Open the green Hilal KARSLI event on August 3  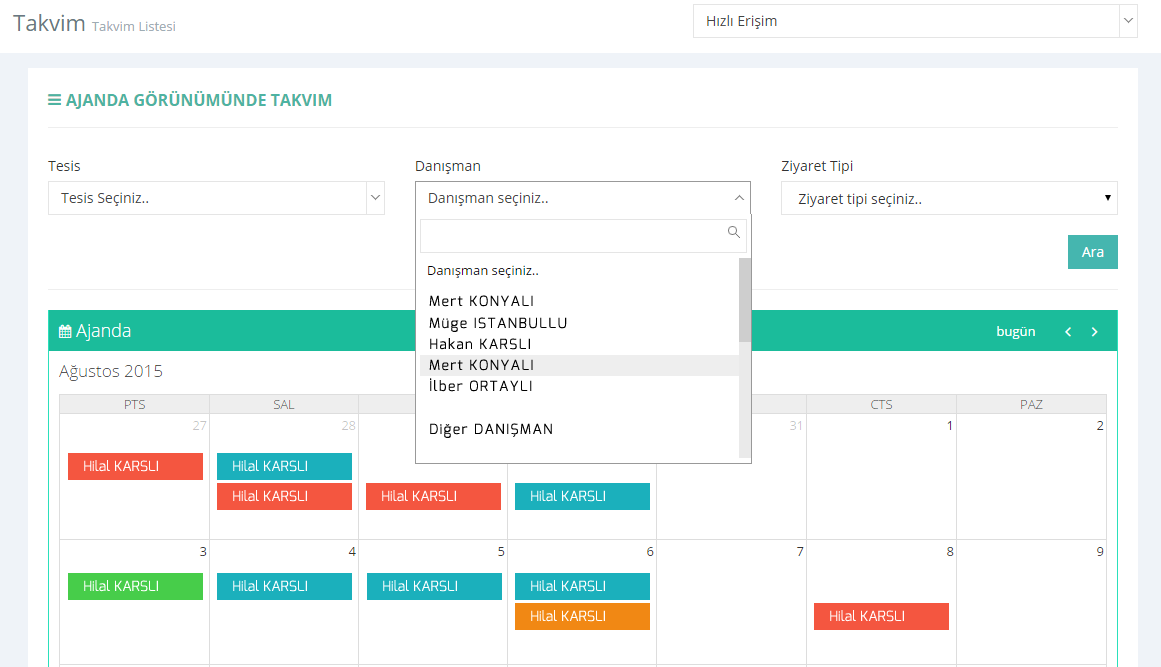(135, 586)
